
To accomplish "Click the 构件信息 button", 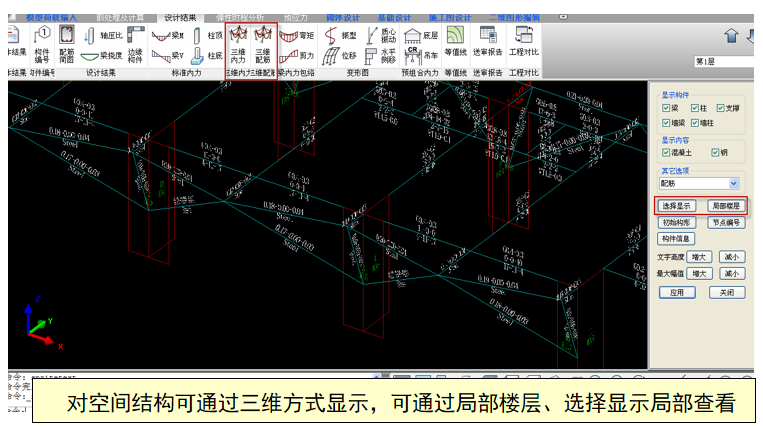I will click(x=676, y=238).
